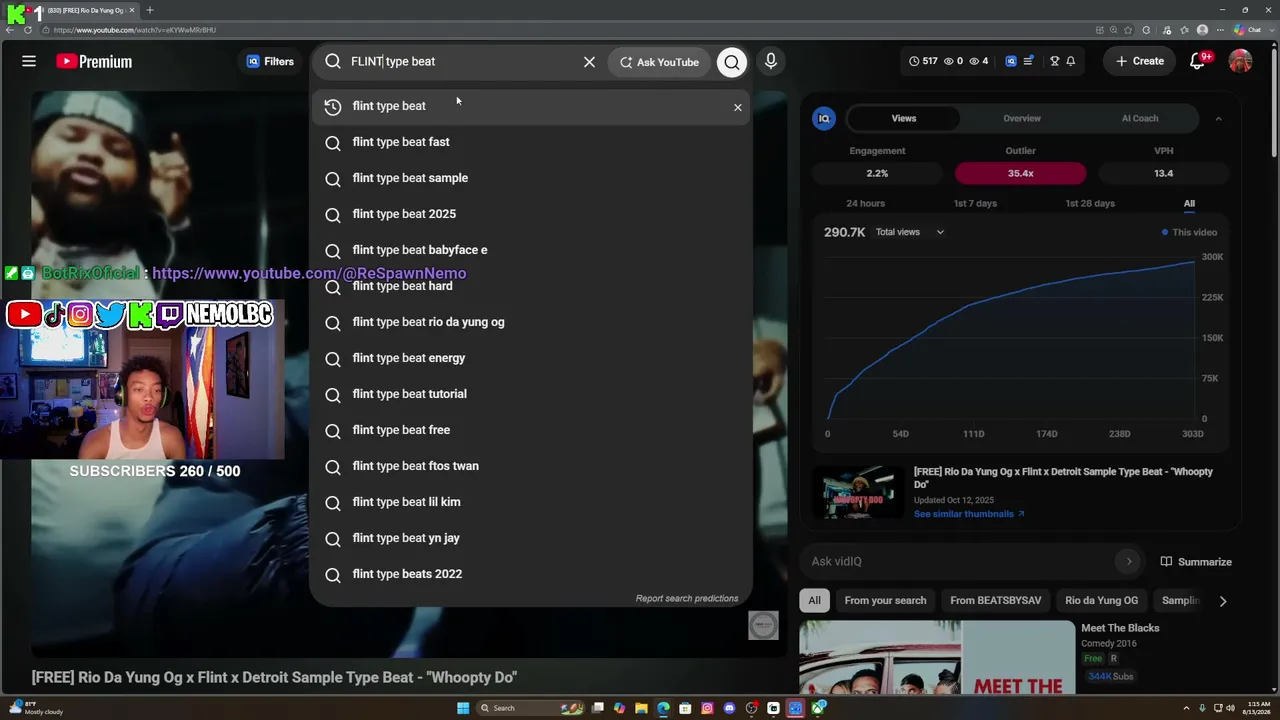
Task: Open YouTube notifications bell
Action: [1197, 62]
